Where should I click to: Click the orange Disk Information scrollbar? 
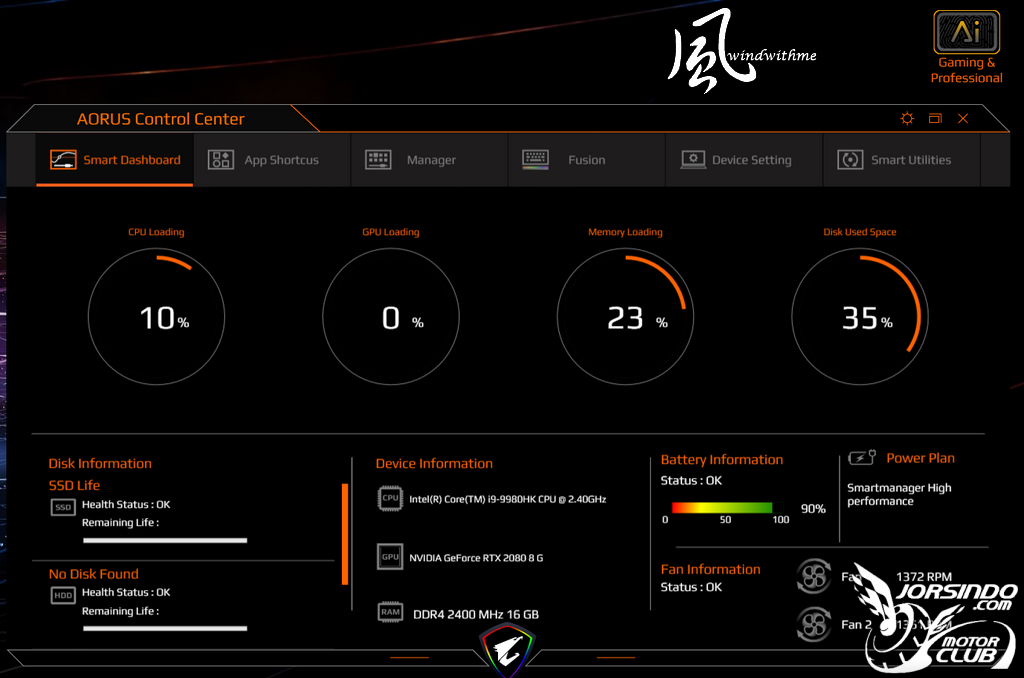(345, 534)
